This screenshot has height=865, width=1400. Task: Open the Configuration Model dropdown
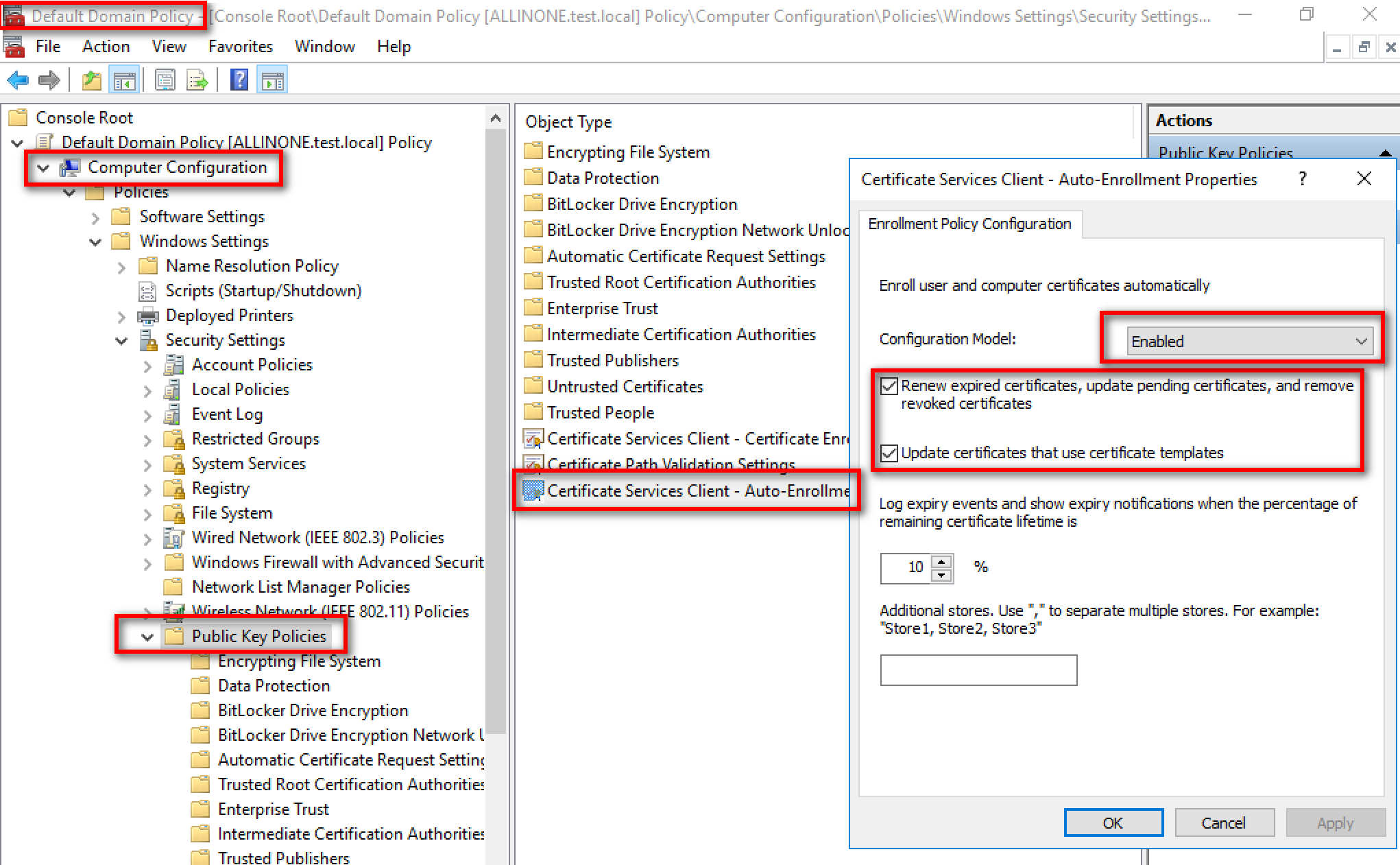[1249, 341]
